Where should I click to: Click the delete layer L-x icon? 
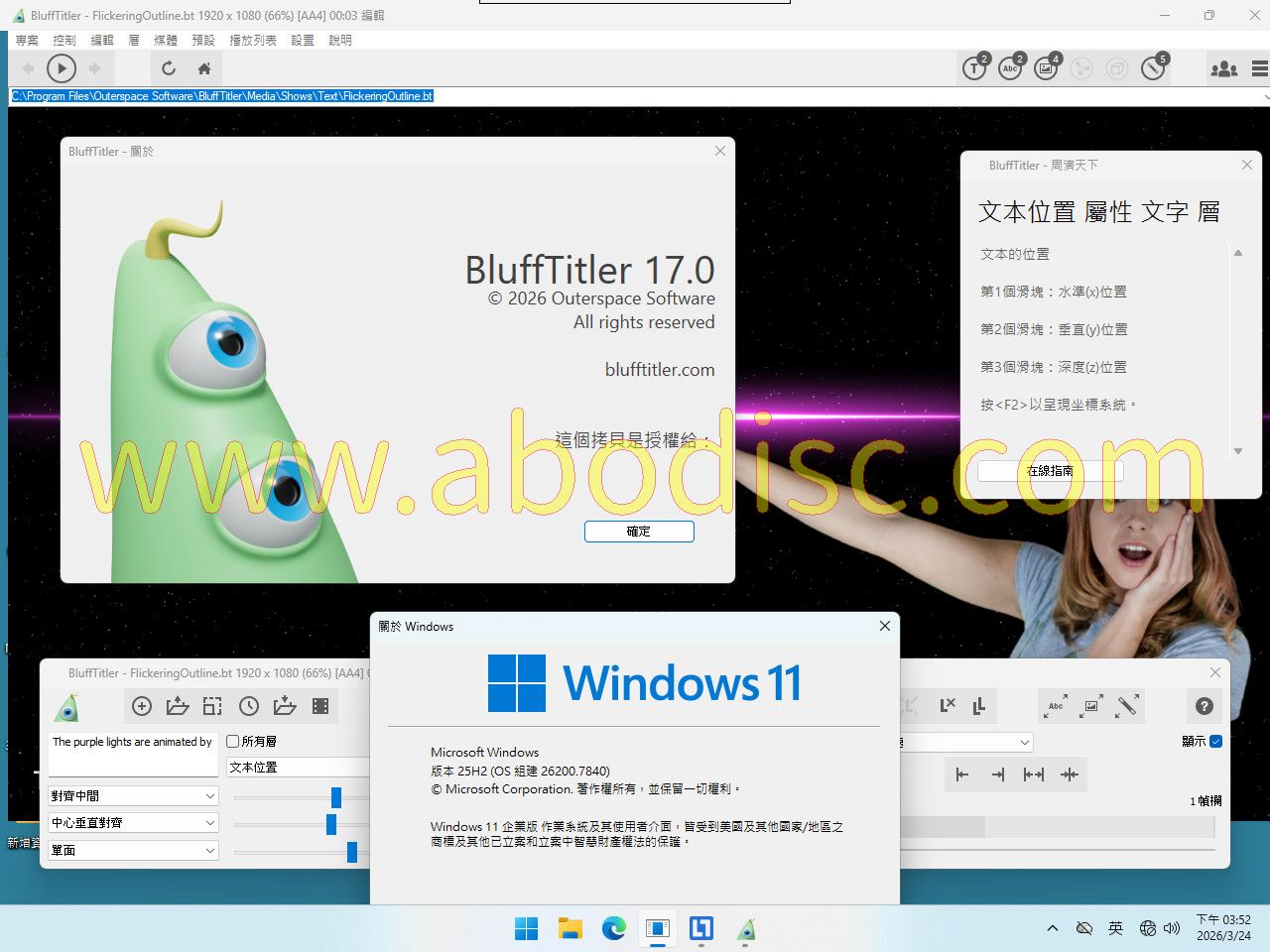click(948, 705)
